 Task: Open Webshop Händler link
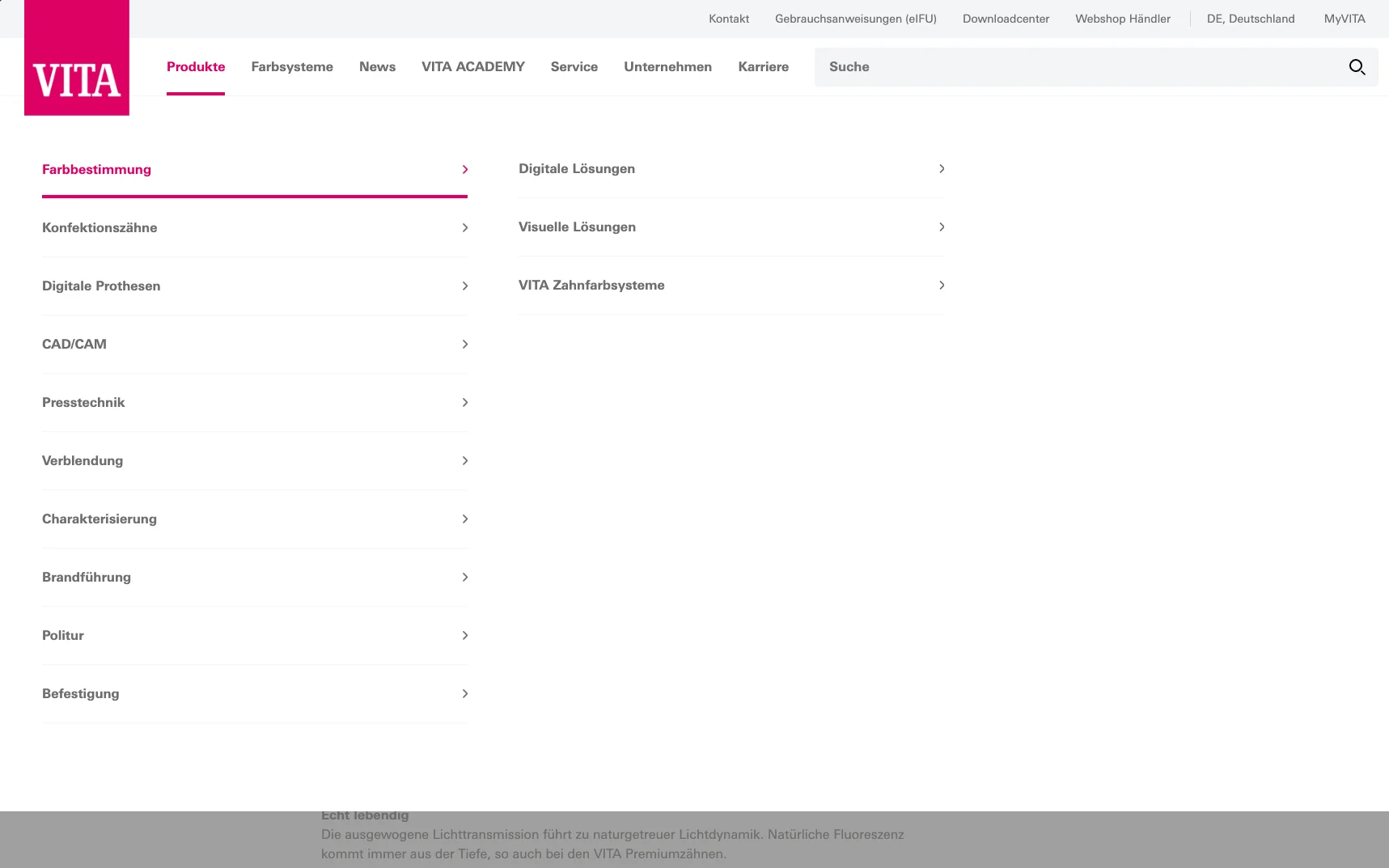1123,19
